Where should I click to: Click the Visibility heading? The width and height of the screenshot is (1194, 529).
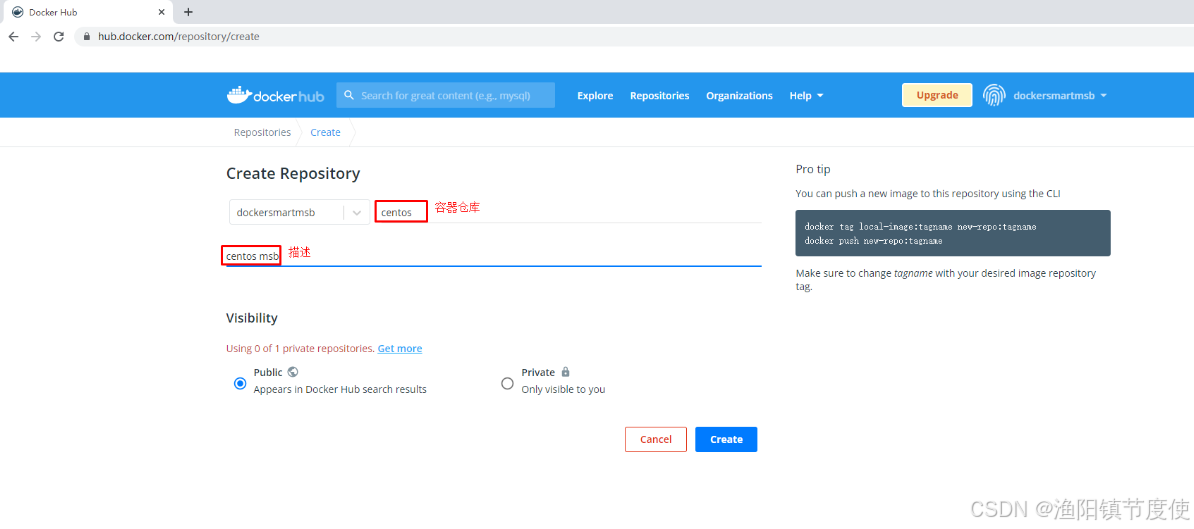pos(252,317)
